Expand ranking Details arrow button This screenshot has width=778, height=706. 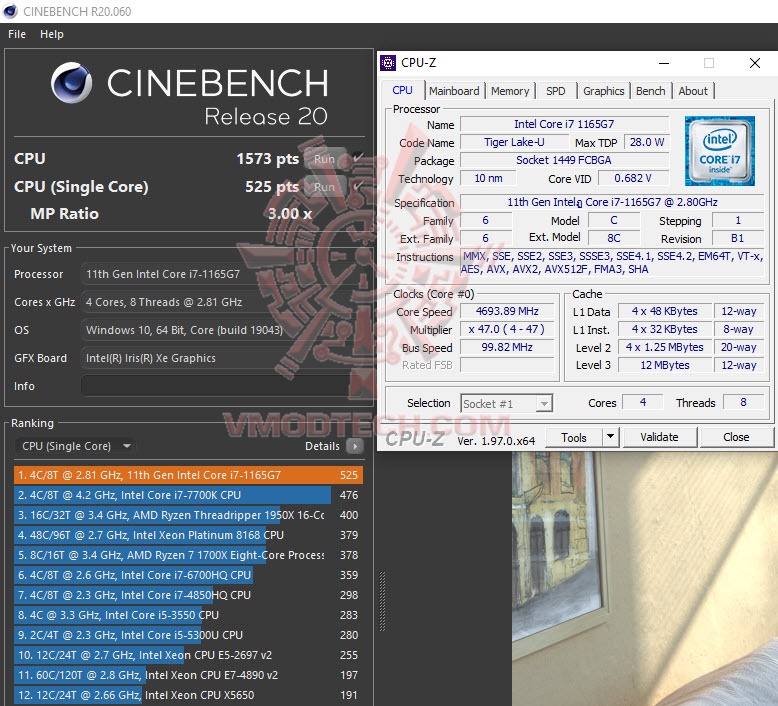pyautogui.click(x=355, y=446)
